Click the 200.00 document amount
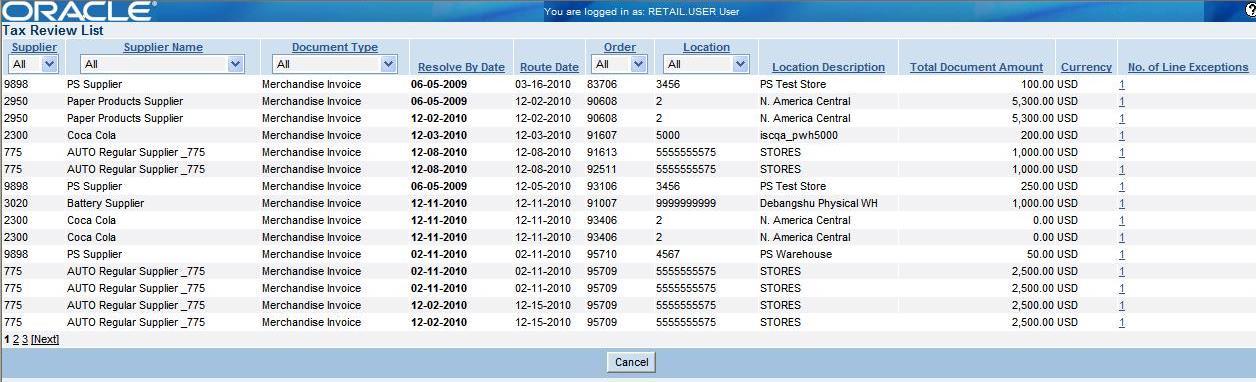The height and width of the screenshot is (382, 1256). (1037, 135)
